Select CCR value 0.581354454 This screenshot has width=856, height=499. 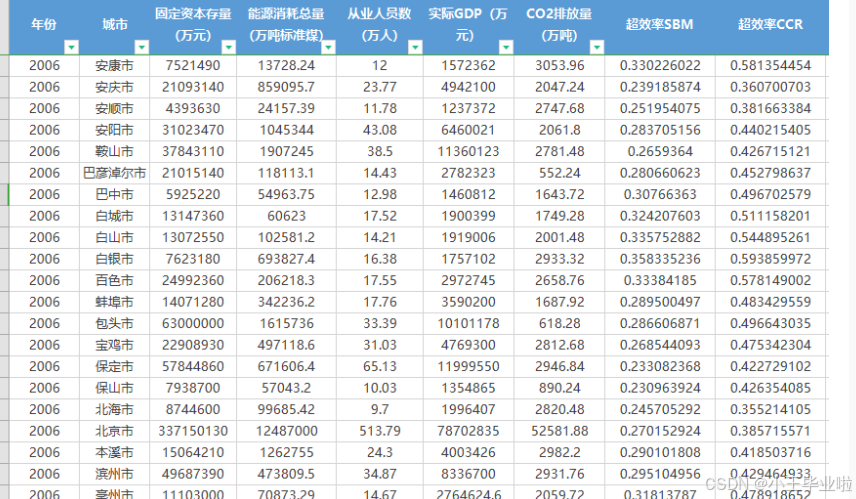click(770, 66)
